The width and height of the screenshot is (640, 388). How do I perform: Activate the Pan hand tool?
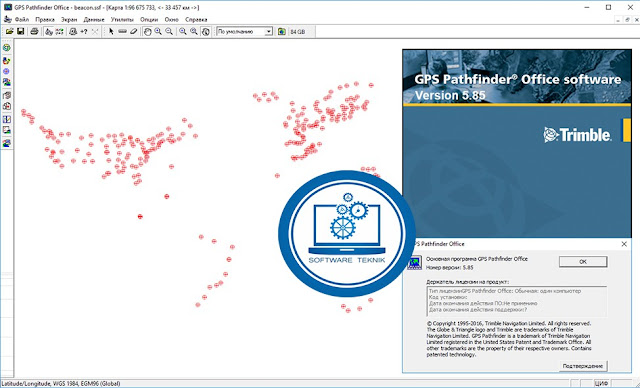coord(148,31)
